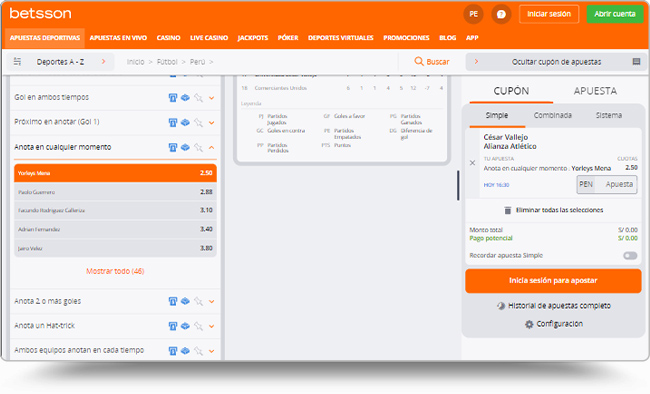650x394 pixels.
Task: Pin the Anota un Hat-trick market
Action: [199, 326]
